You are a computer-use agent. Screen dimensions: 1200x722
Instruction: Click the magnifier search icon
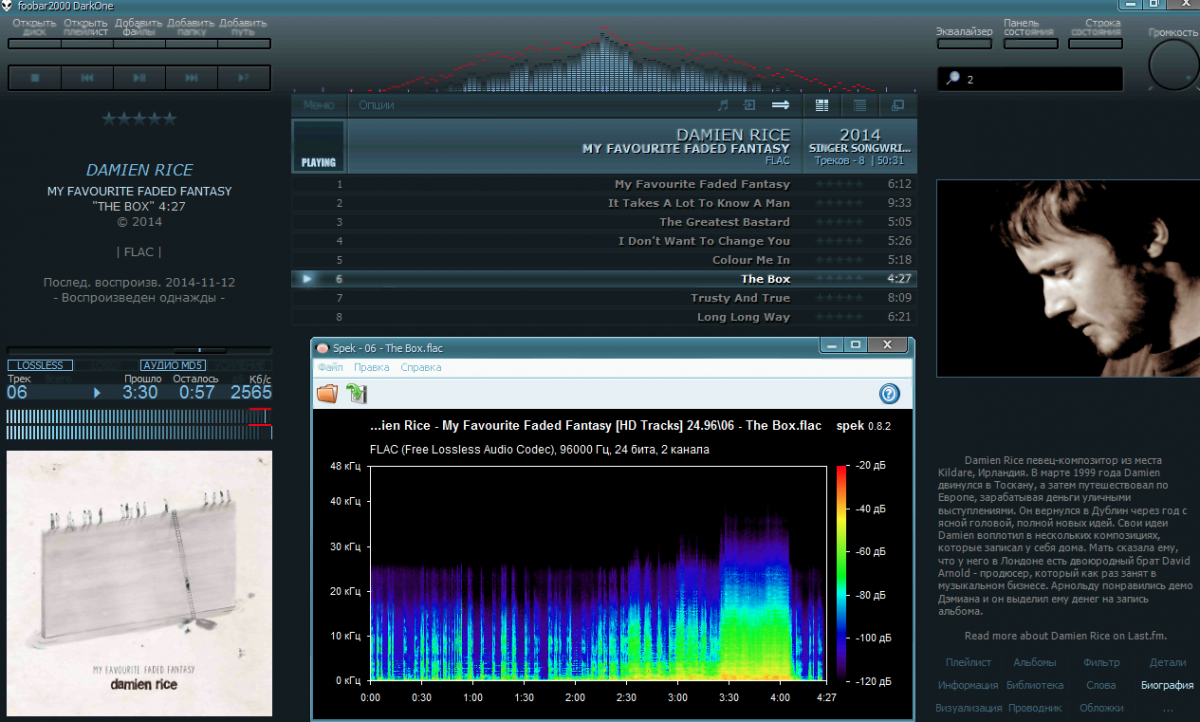952,79
